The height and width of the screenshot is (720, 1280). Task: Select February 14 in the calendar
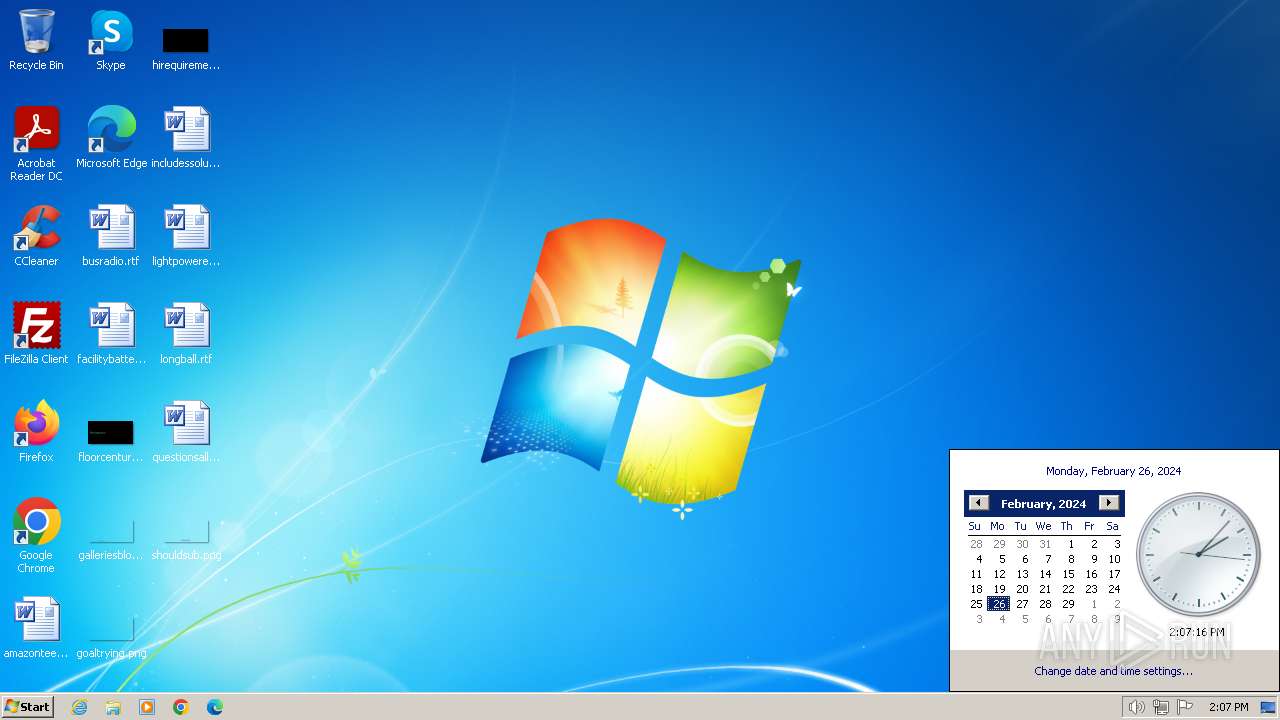click(1045, 574)
